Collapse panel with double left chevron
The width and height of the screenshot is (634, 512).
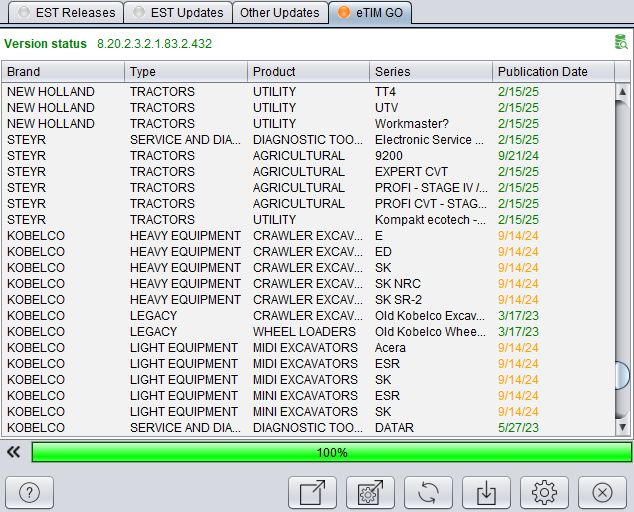tap(14, 452)
